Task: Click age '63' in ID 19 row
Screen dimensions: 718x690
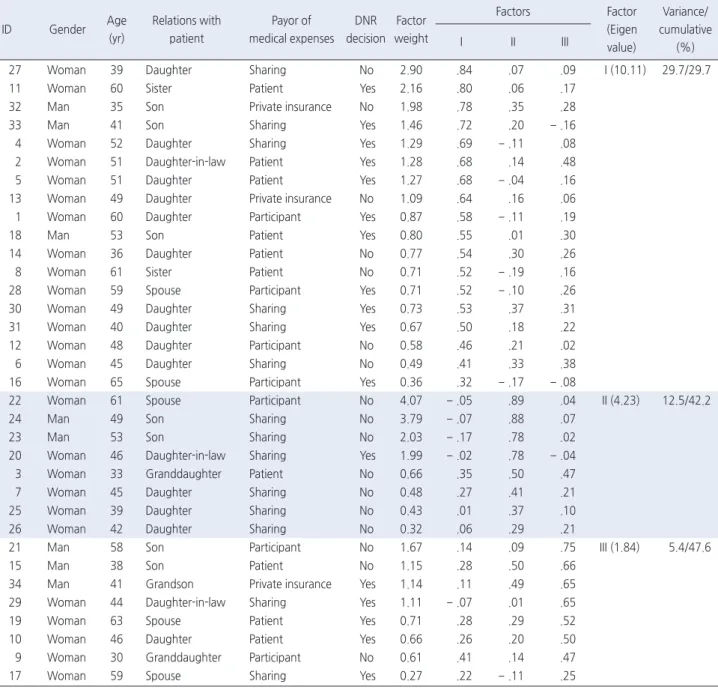Action: [x=116, y=620]
